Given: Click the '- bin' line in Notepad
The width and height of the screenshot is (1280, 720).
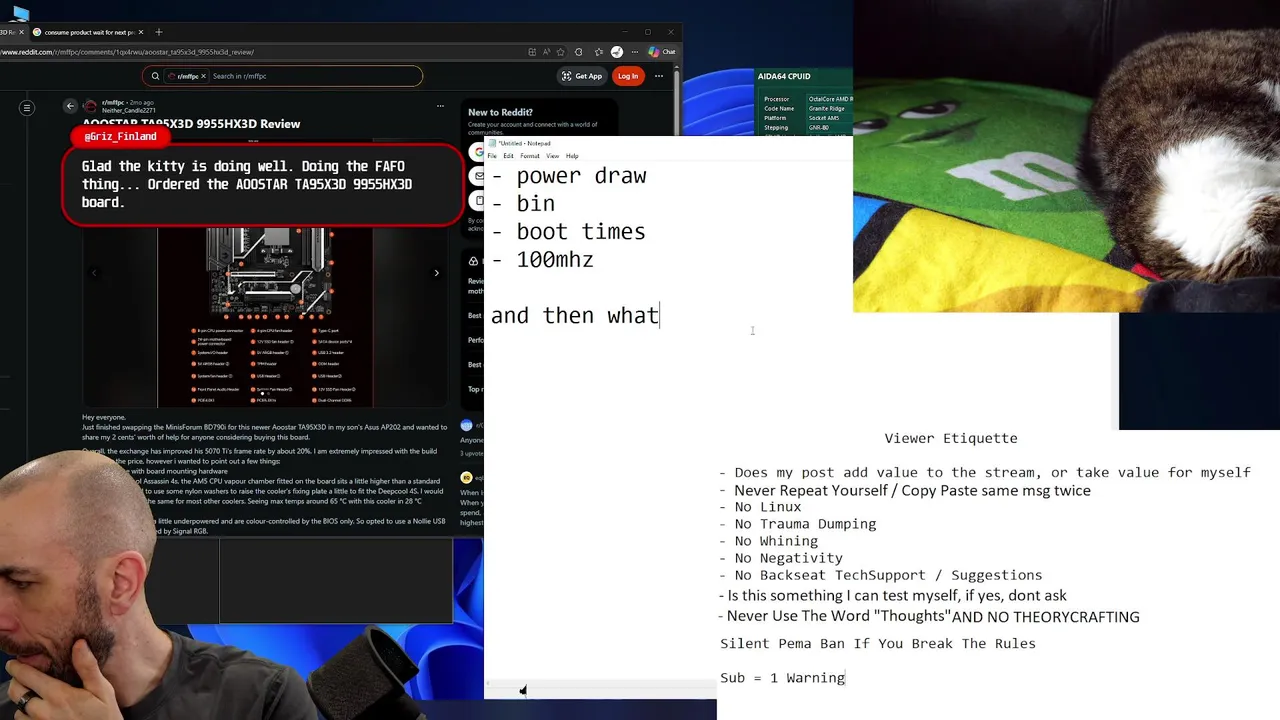Looking at the screenshot, I should click(x=522, y=204).
